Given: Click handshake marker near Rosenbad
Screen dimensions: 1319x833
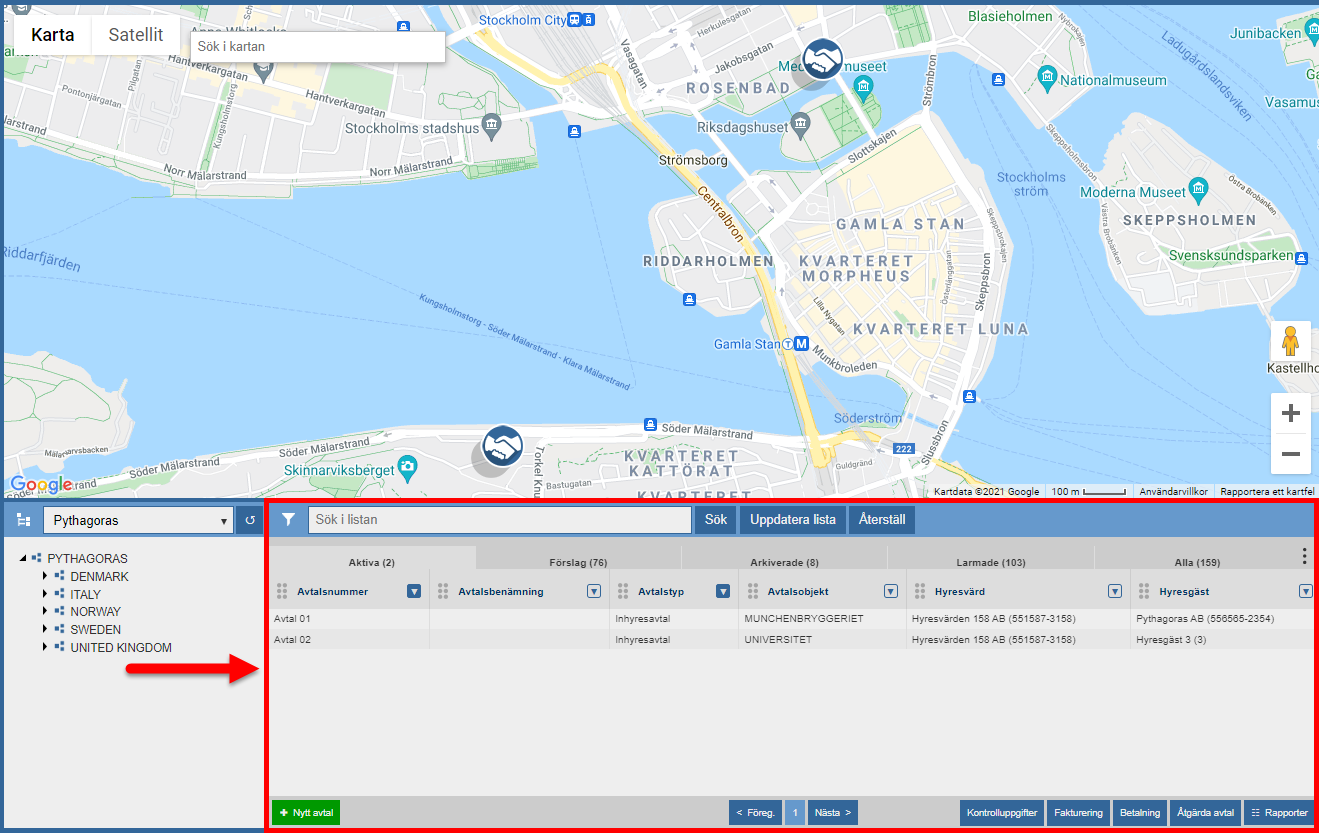Looking at the screenshot, I should pos(823,59).
